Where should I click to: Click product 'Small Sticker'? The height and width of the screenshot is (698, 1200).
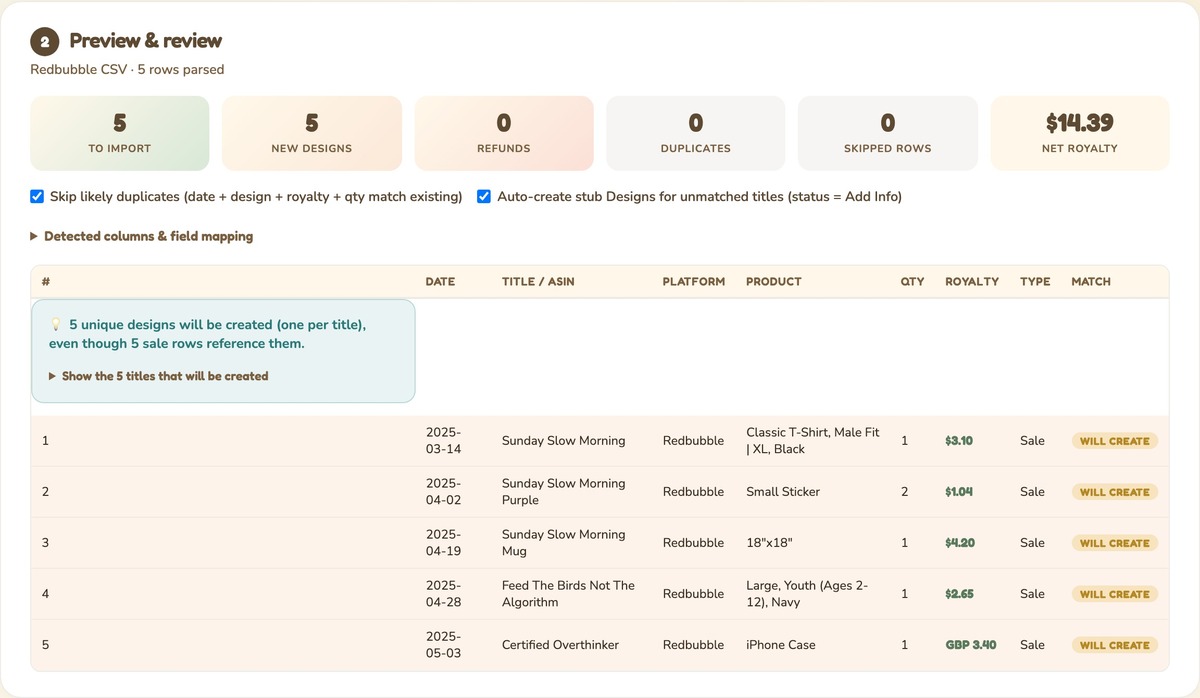coord(783,492)
